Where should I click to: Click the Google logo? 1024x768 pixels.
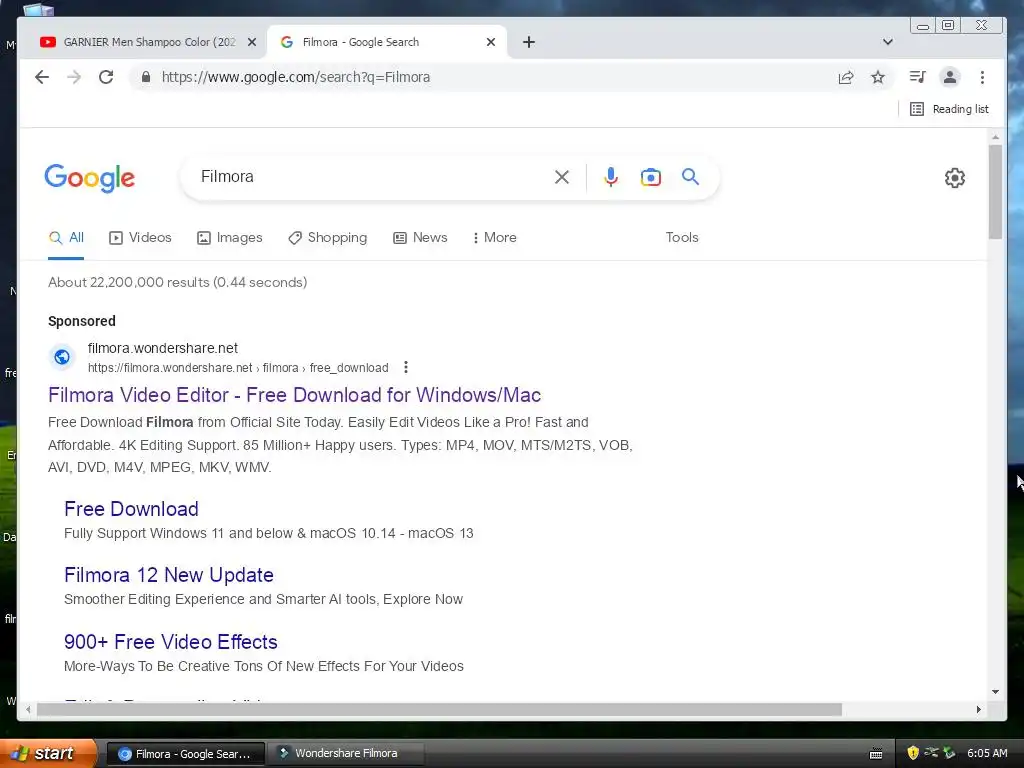(89, 178)
